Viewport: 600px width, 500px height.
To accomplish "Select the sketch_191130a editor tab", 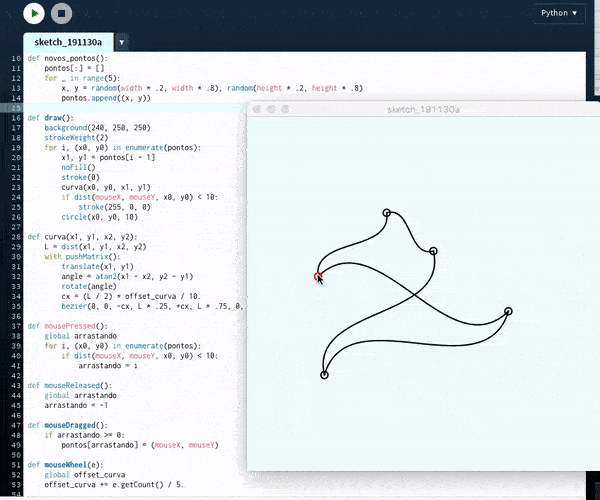I will click(69, 43).
